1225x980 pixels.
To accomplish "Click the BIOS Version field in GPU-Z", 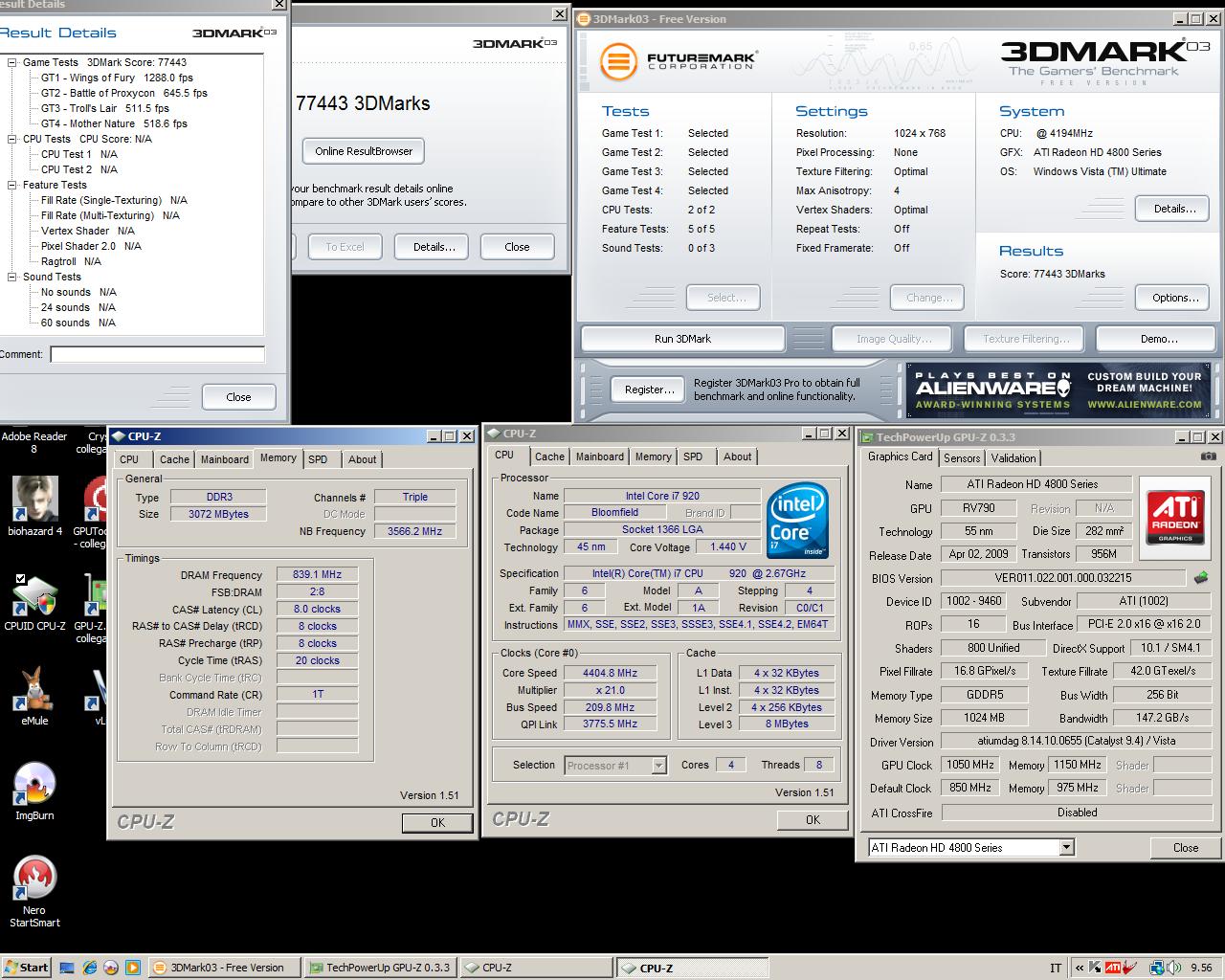I will [1063, 578].
